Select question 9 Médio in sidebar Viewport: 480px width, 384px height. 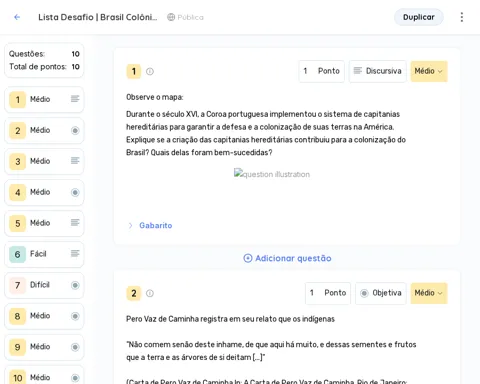point(44,347)
